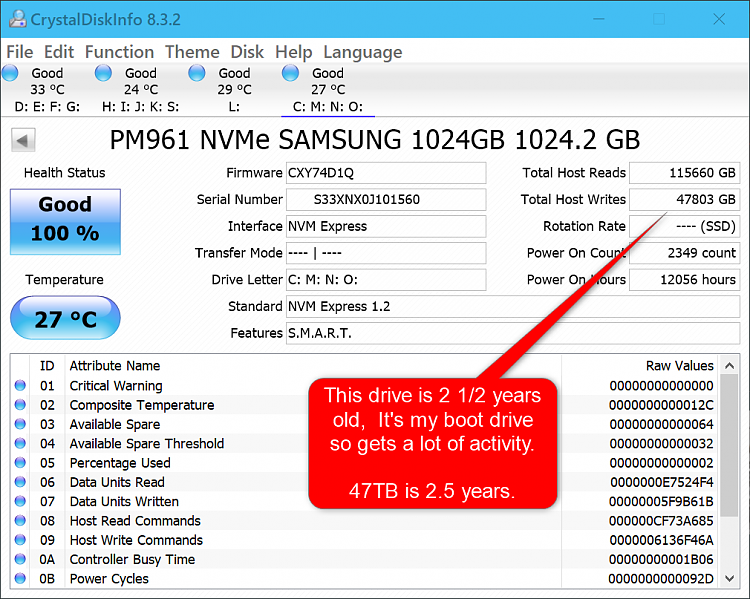Click the Good 100 % health status button
The image size is (750, 599).
65,222
